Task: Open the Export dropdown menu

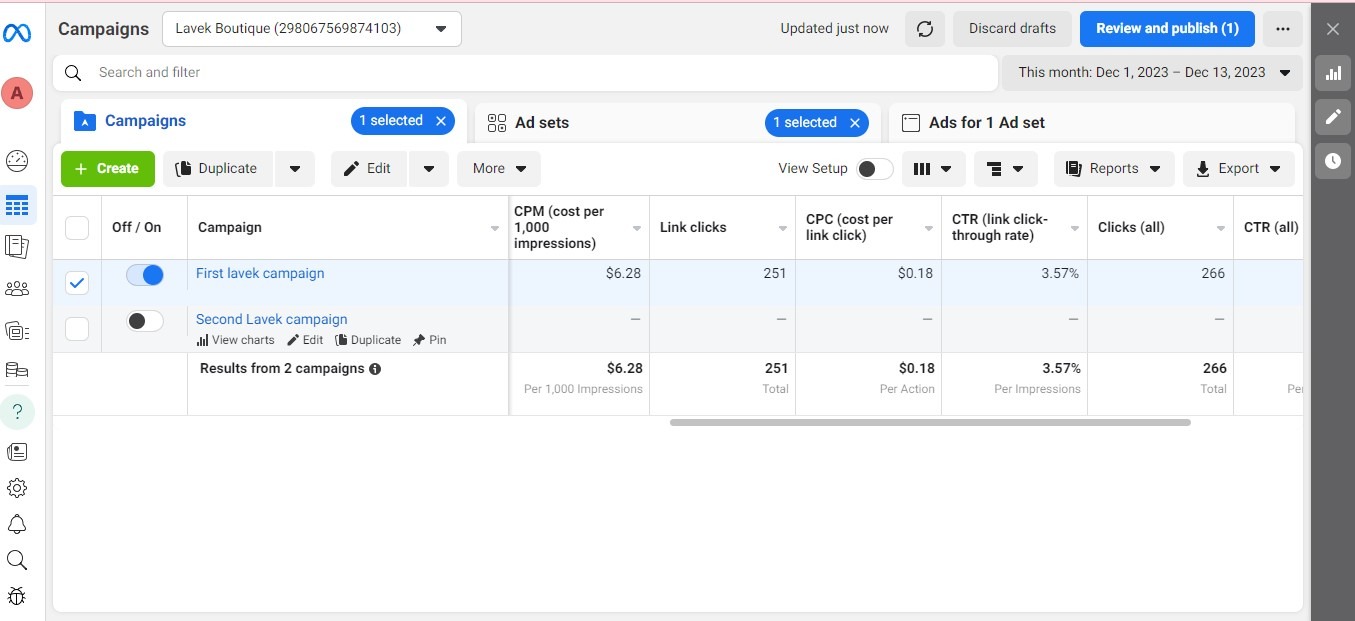Action: [1238, 169]
